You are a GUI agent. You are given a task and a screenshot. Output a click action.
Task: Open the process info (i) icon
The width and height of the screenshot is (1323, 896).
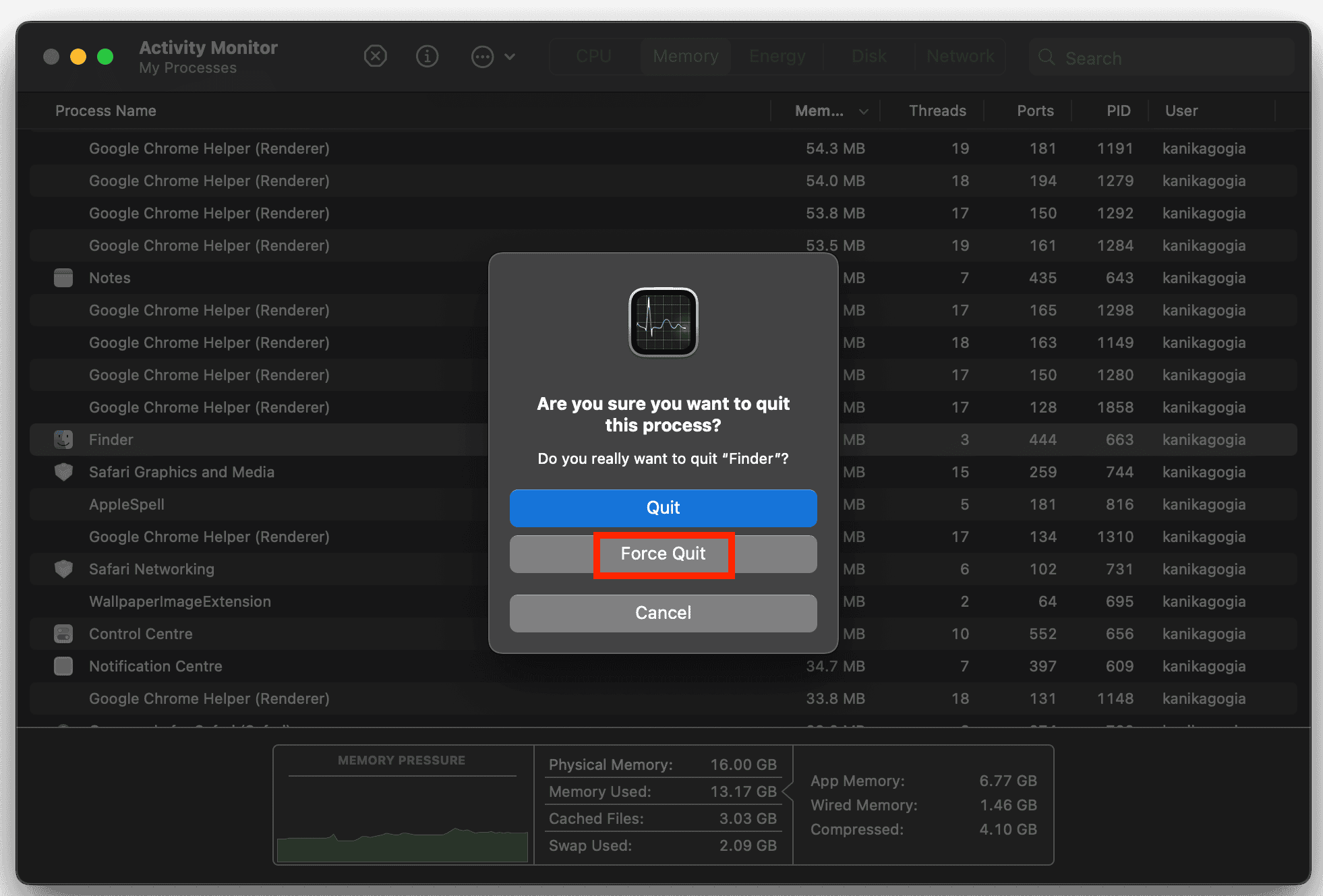pos(427,57)
